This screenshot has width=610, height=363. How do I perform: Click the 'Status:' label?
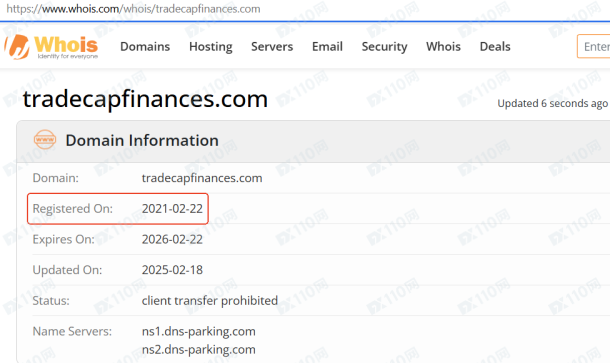coord(51,301)
